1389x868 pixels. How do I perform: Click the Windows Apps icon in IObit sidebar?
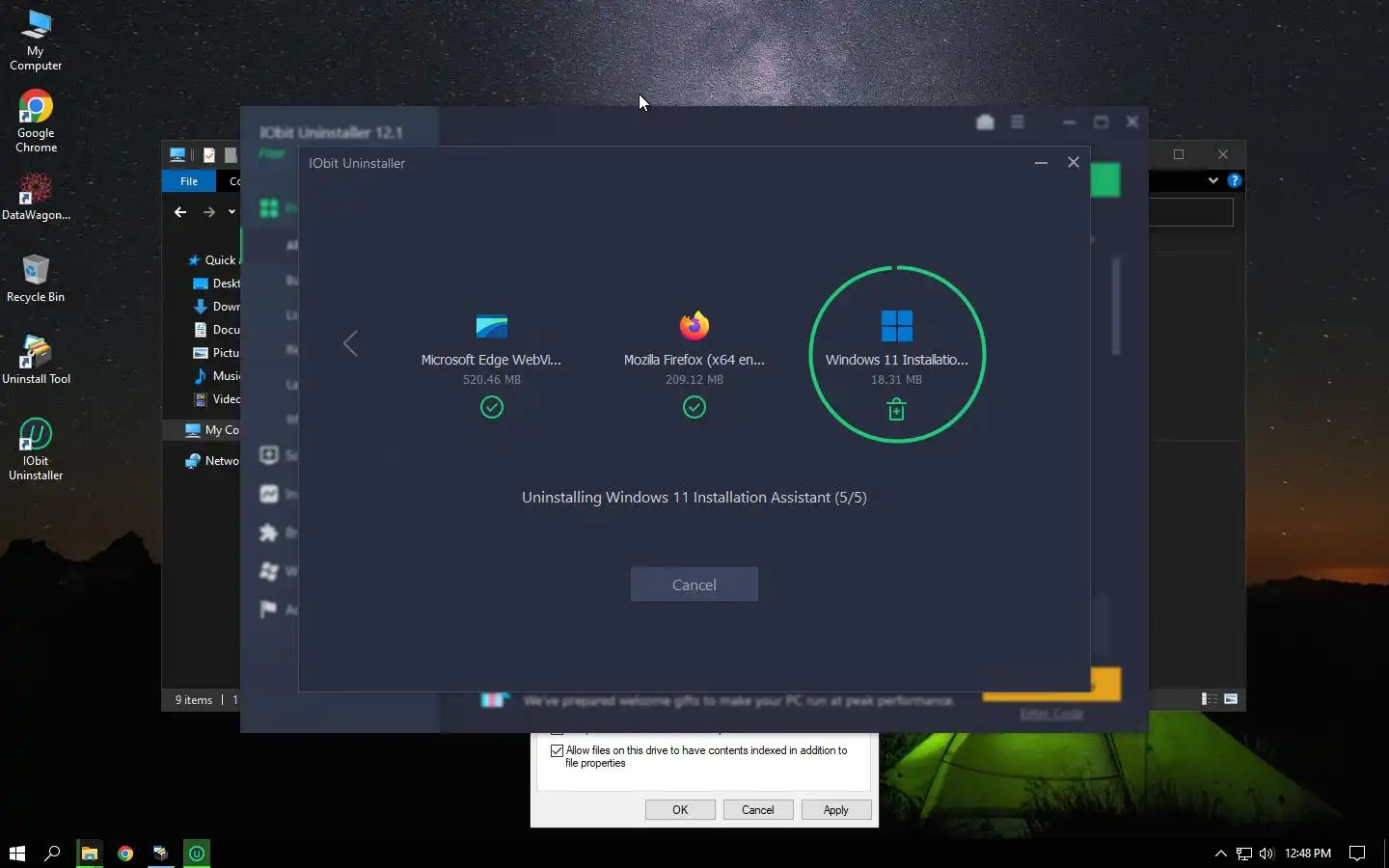point(269,571)
